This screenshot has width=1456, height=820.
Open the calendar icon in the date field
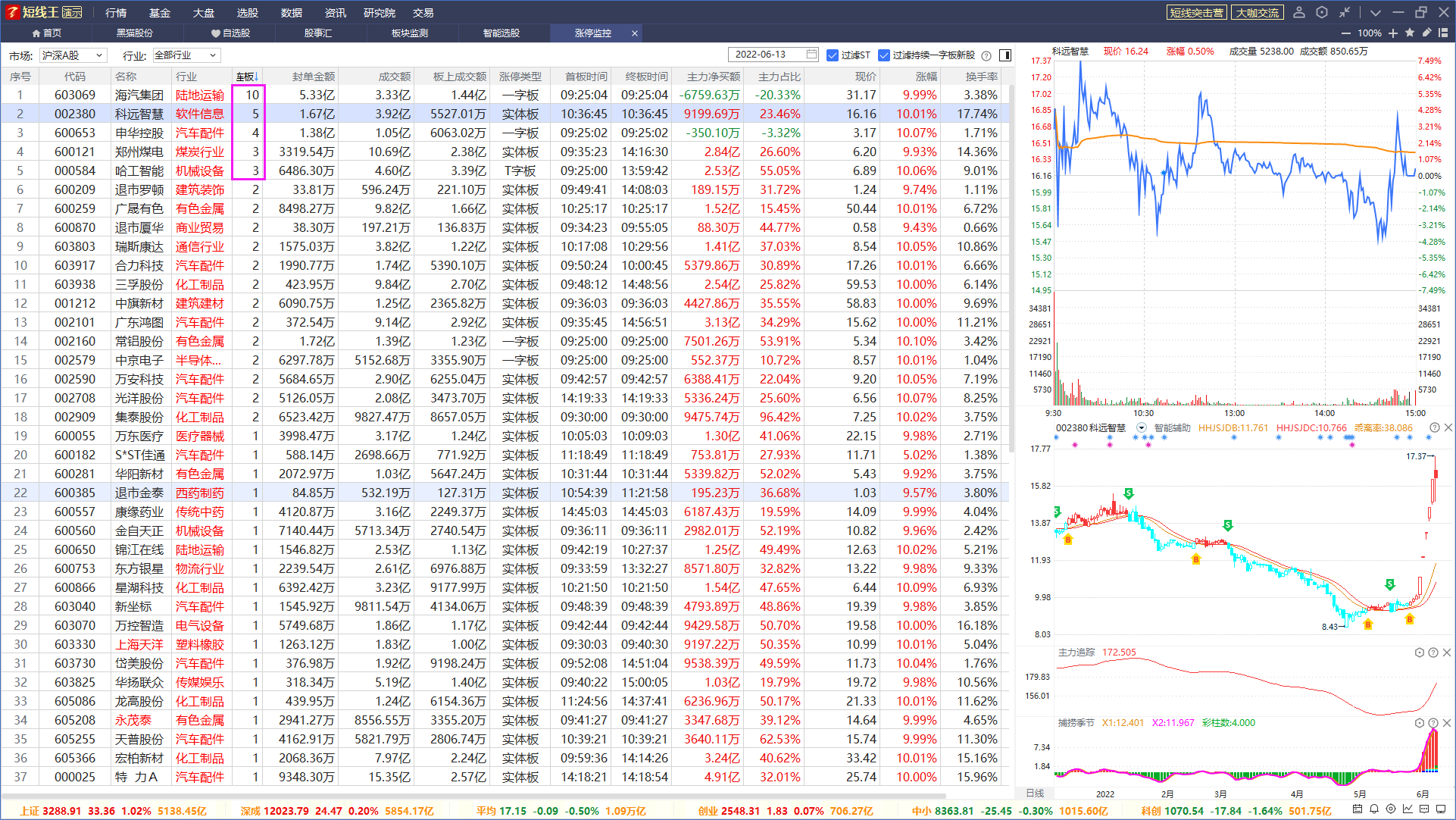click(x=811, y=55)
